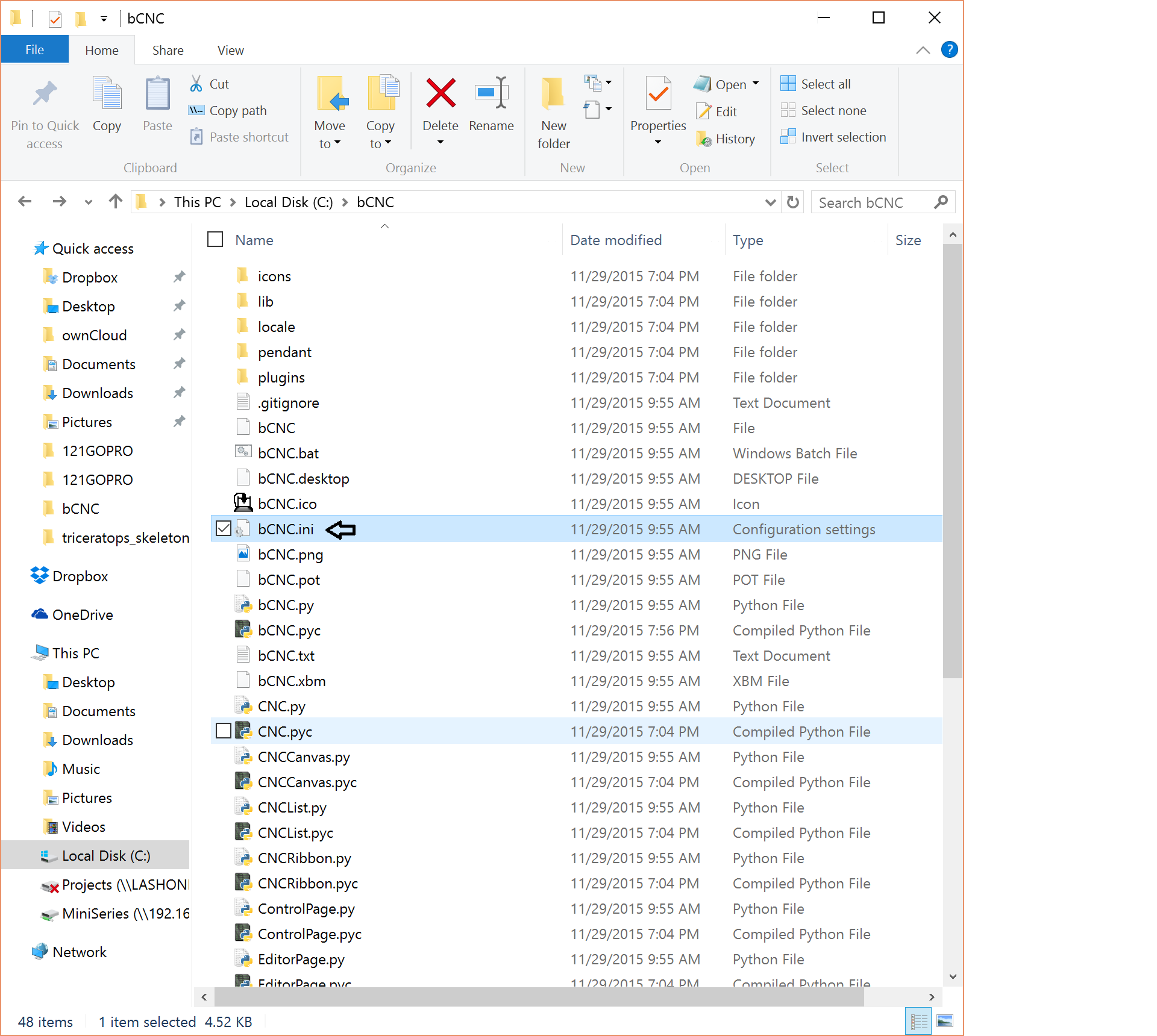This screenshot has width=1157, height=1036.
Task: Click the Cut scissors icon
Action: 196,84
